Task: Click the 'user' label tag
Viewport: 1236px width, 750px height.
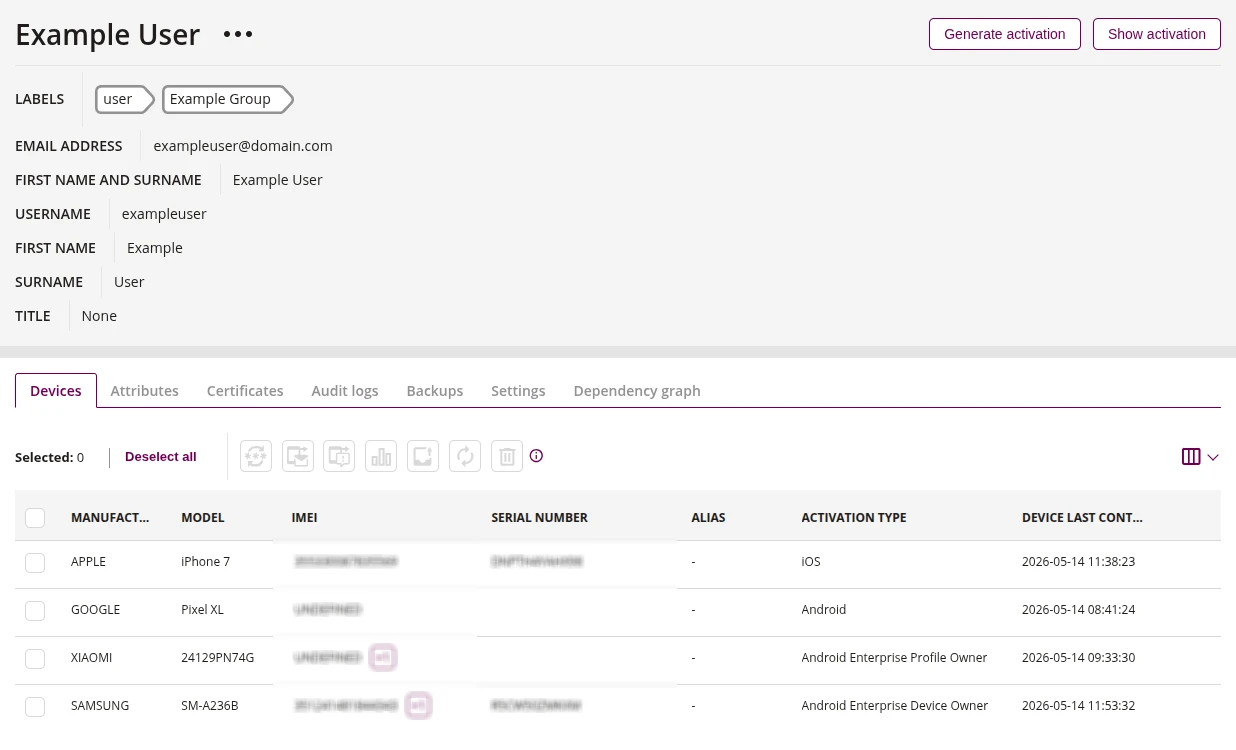Action: point(124,99)
